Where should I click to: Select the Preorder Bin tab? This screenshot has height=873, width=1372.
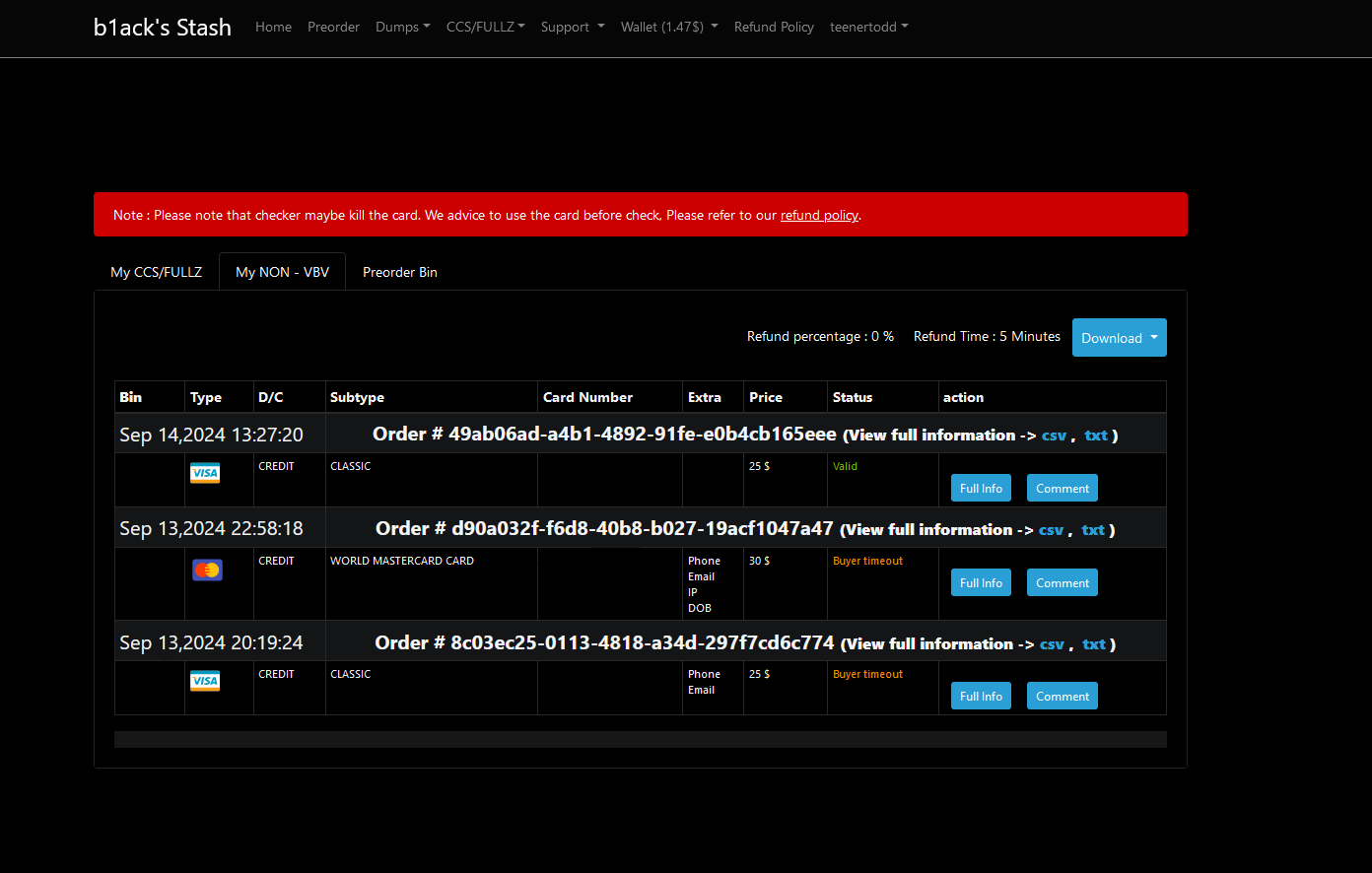pos(400,272)
